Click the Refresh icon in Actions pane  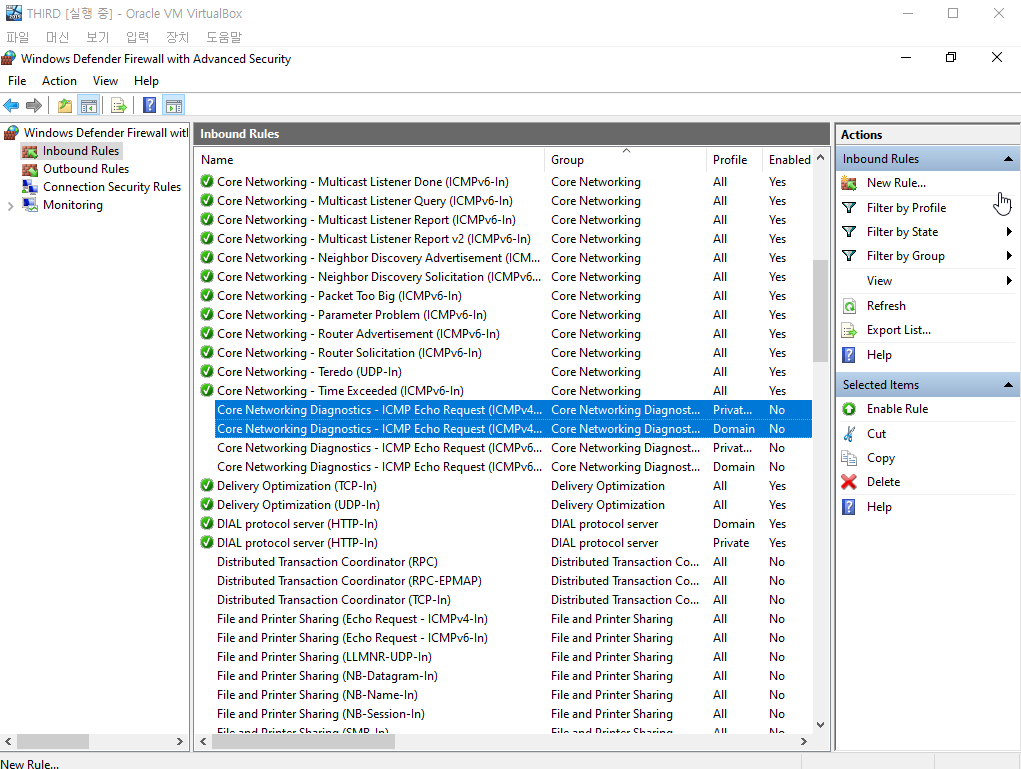coord(849,306)
